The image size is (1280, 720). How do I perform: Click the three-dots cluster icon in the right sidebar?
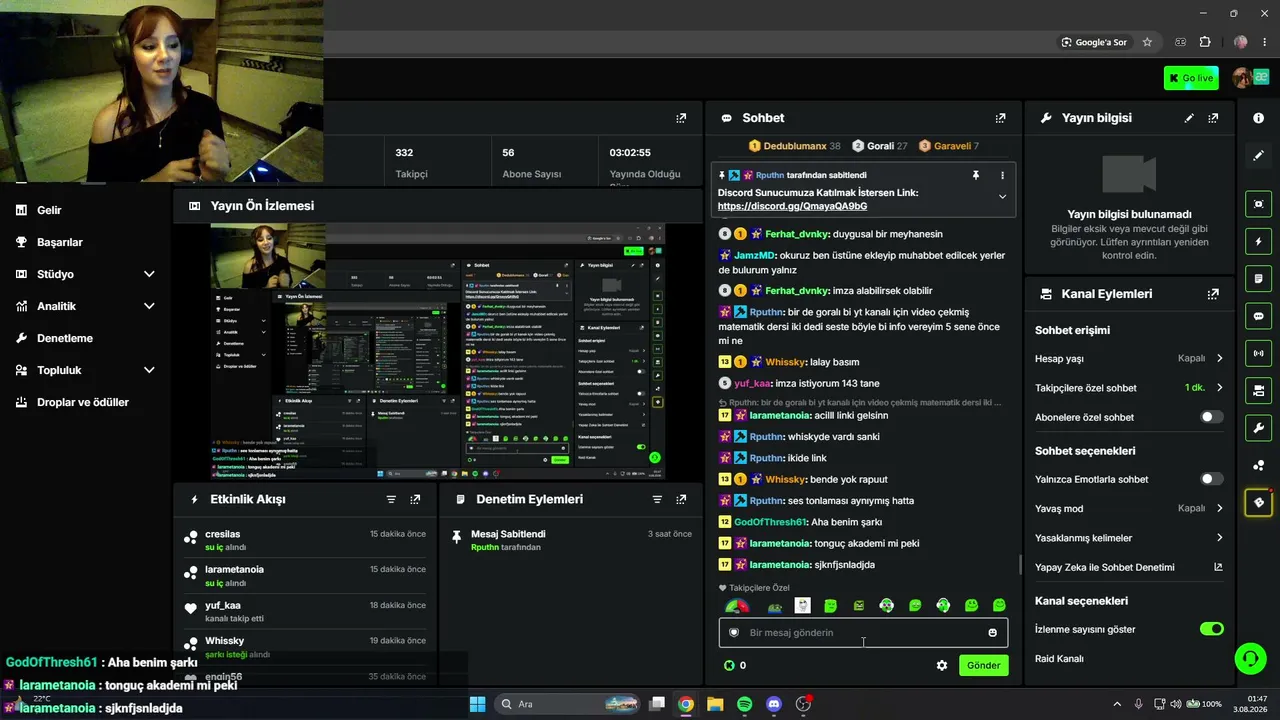1258,465
